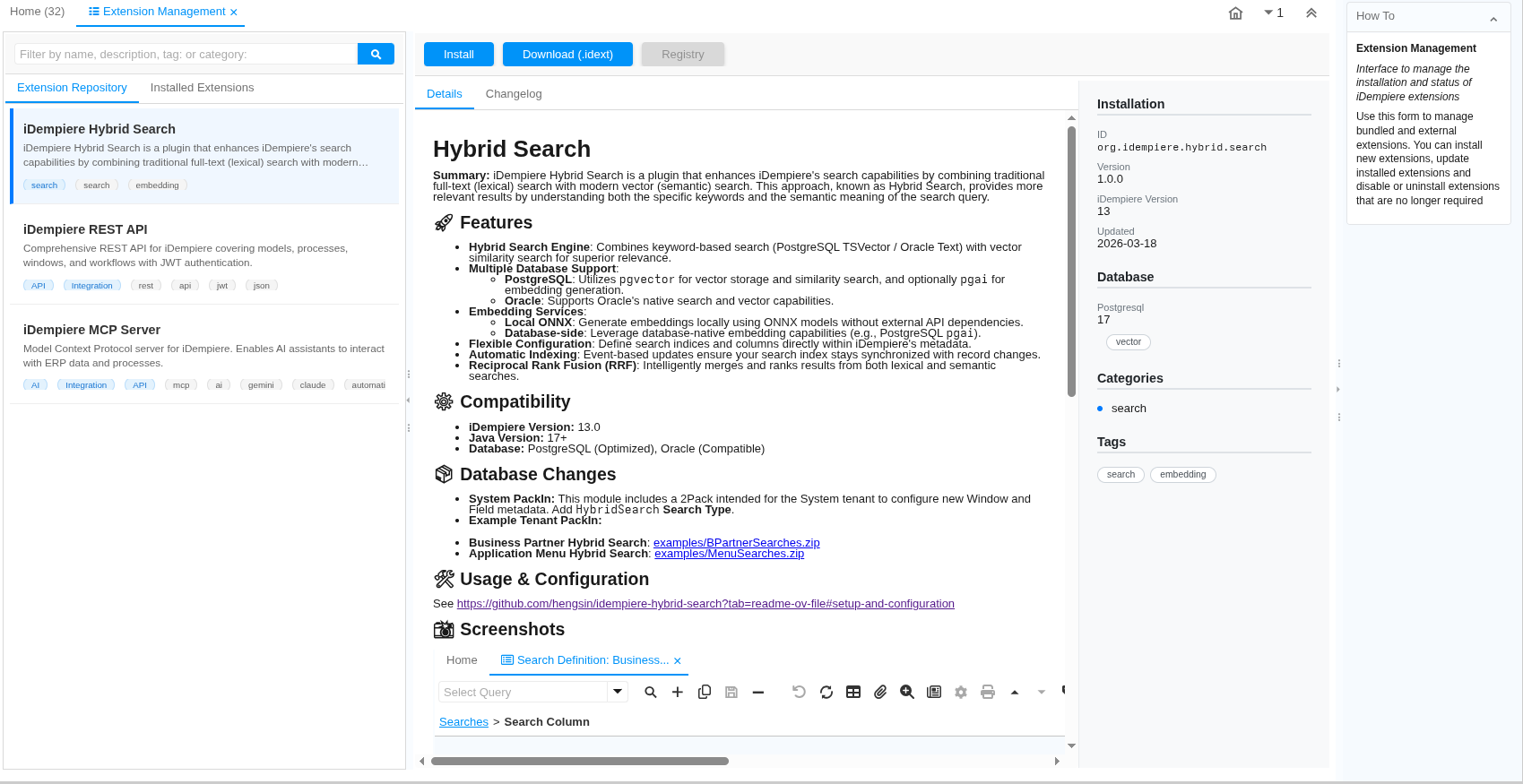Screen dimensions: 1523x784
Task: Click the right How To splitter collapse arrow
Action: (x=1338, y=390)
